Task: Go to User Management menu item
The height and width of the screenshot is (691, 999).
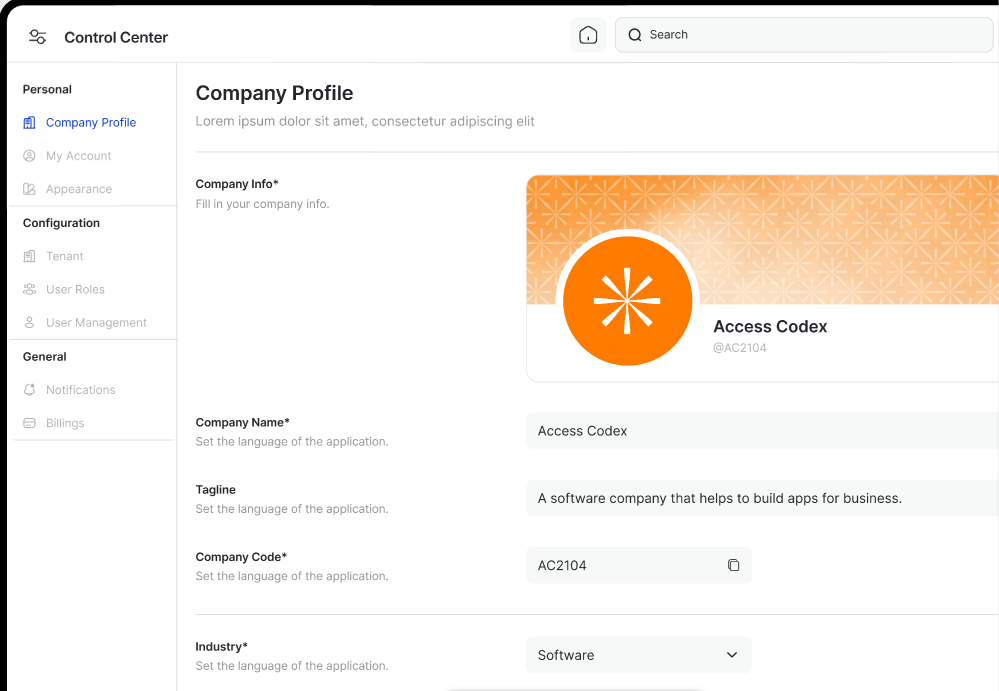Action: [x=96, y=323]
